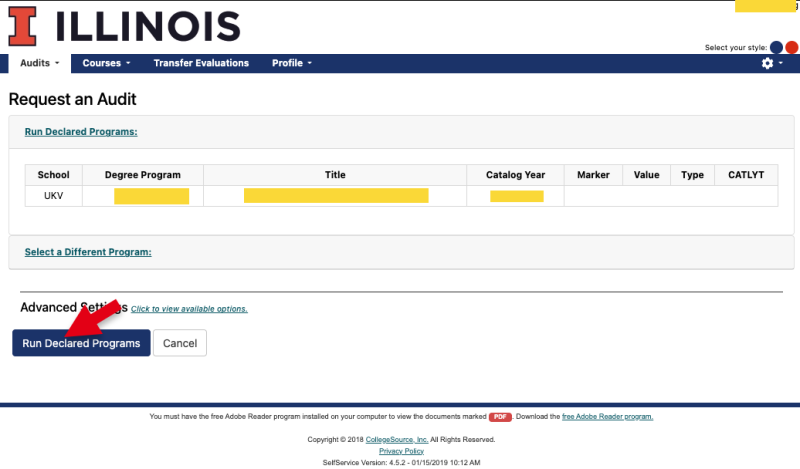Screen dimensions: 800x469
Task: Select the blue style color
Action: [776, 47]
